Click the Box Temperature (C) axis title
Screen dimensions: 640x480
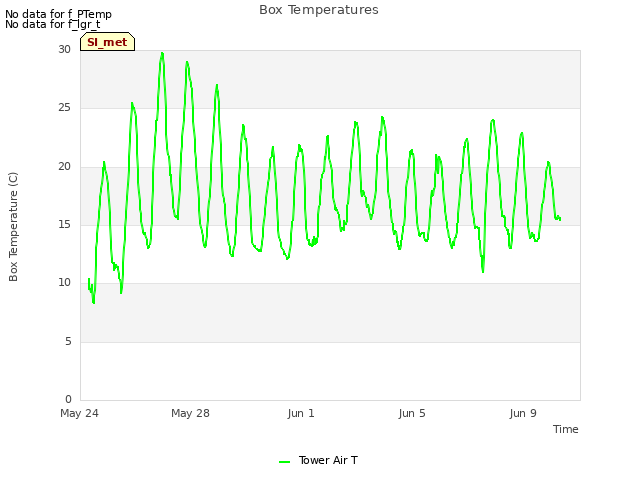(x=13, y=227)
